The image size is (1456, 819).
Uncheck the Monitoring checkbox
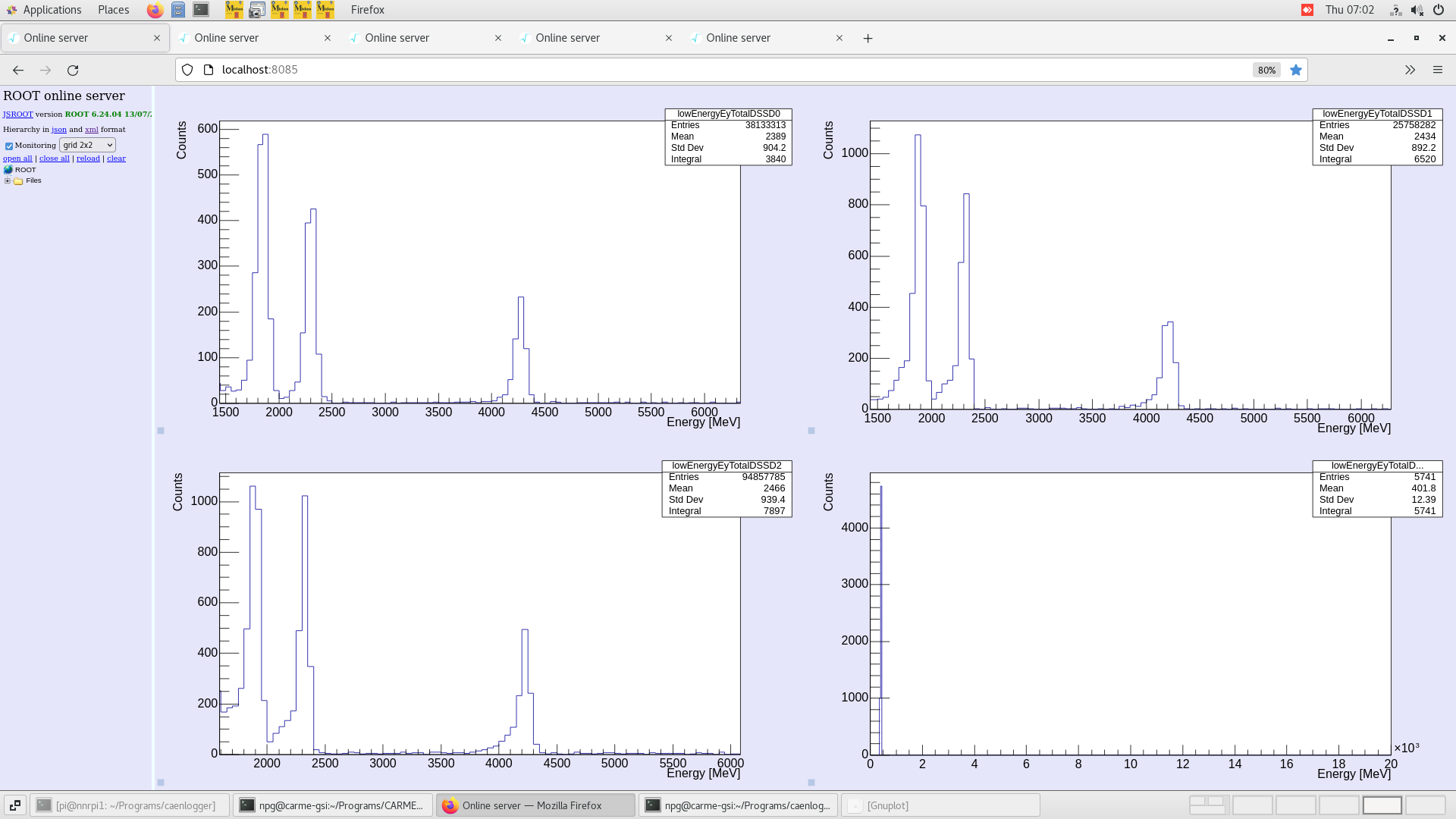(x=9, y=146)
